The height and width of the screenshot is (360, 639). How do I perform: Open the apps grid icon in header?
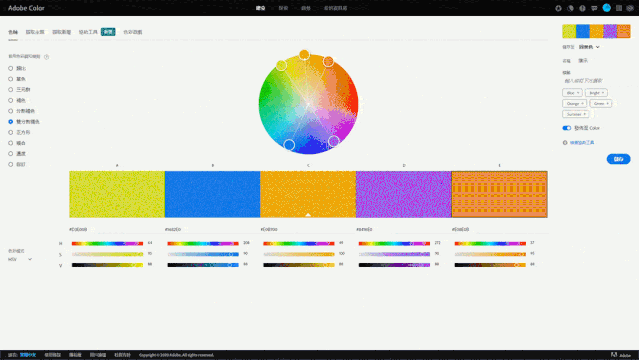pyautogui.click(x=619, y=8)
